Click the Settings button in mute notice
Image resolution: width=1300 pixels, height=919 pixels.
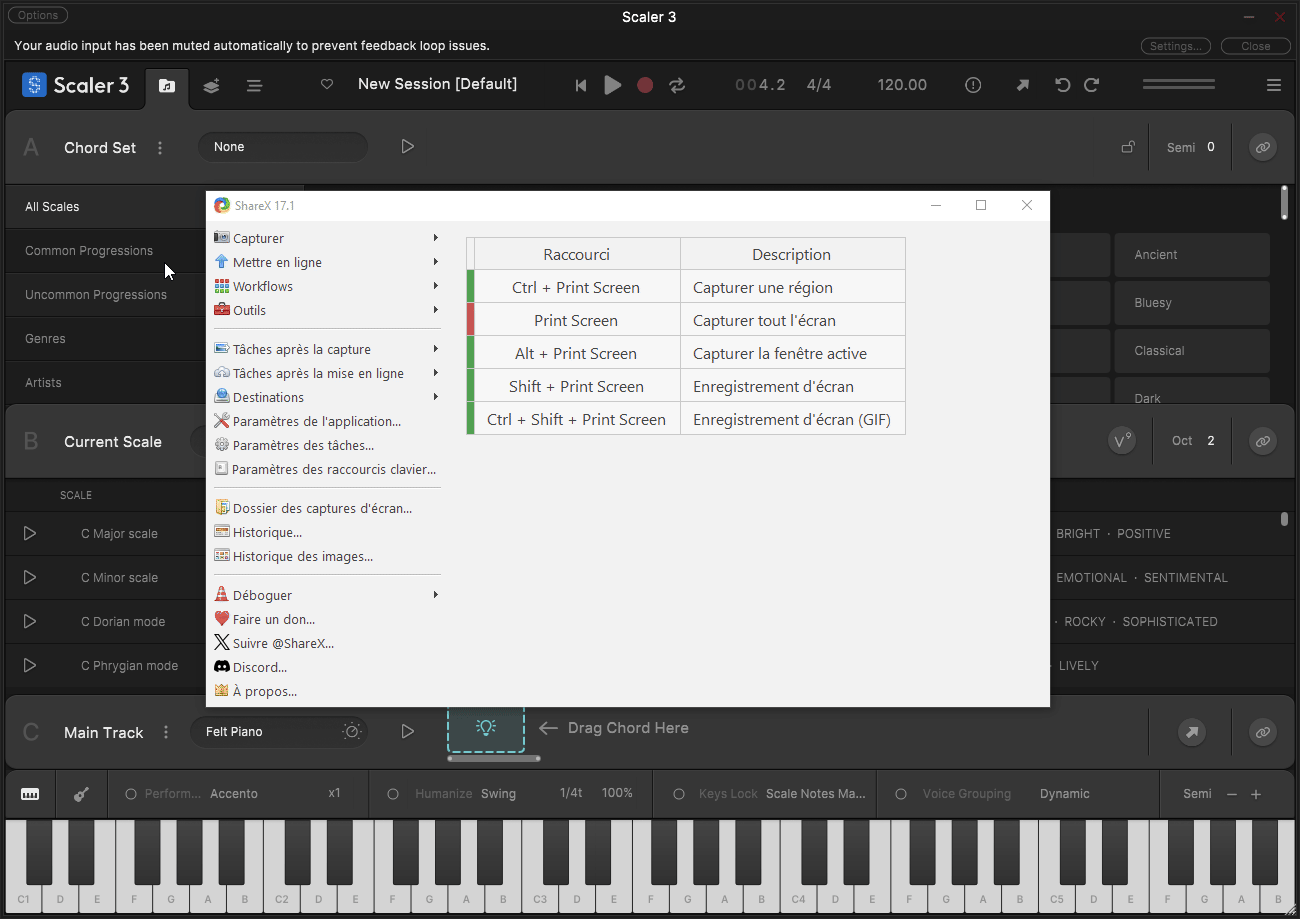coord(1176,46)
